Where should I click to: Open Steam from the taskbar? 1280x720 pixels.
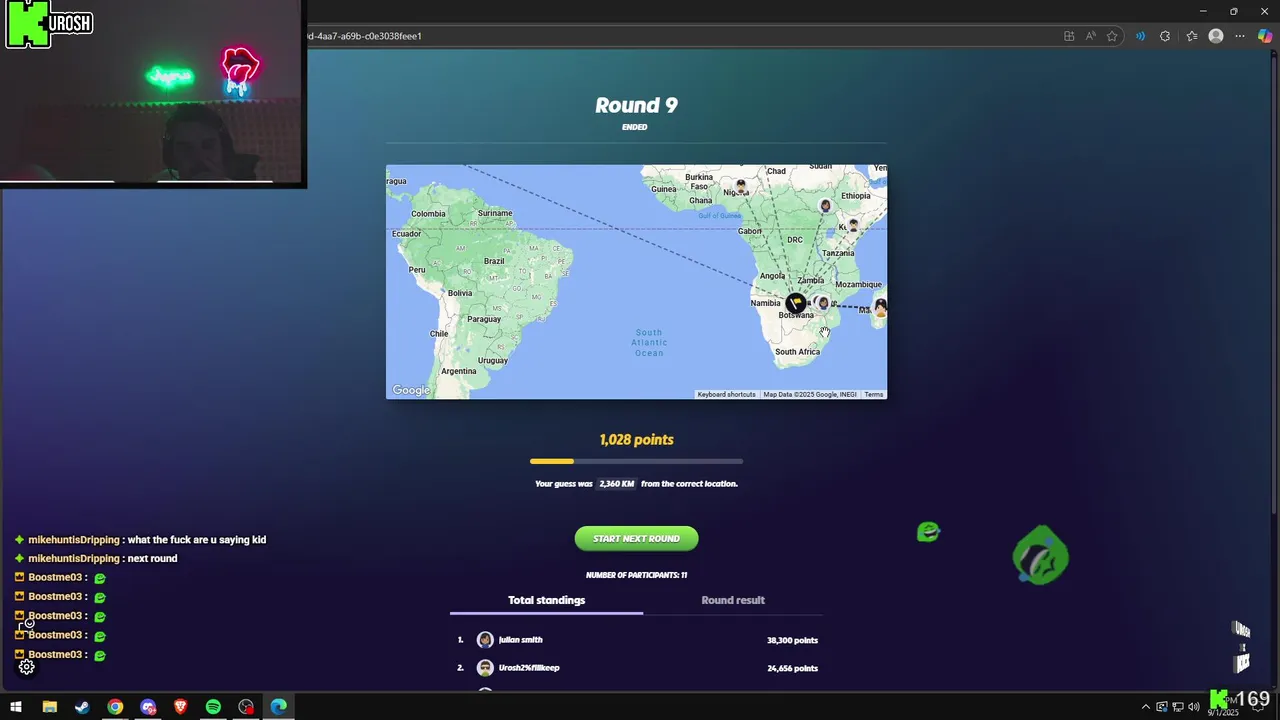pos(82,707)
